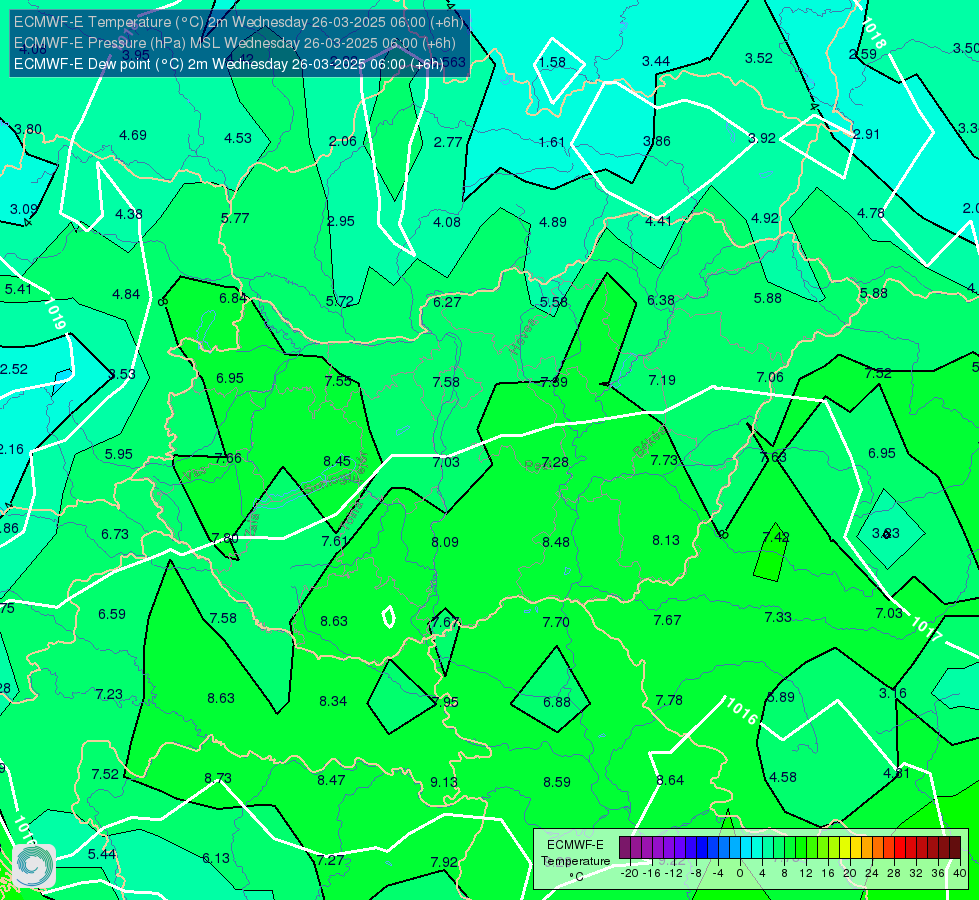
Task: Click the temperature value 2.95
Action: (341, 221)
